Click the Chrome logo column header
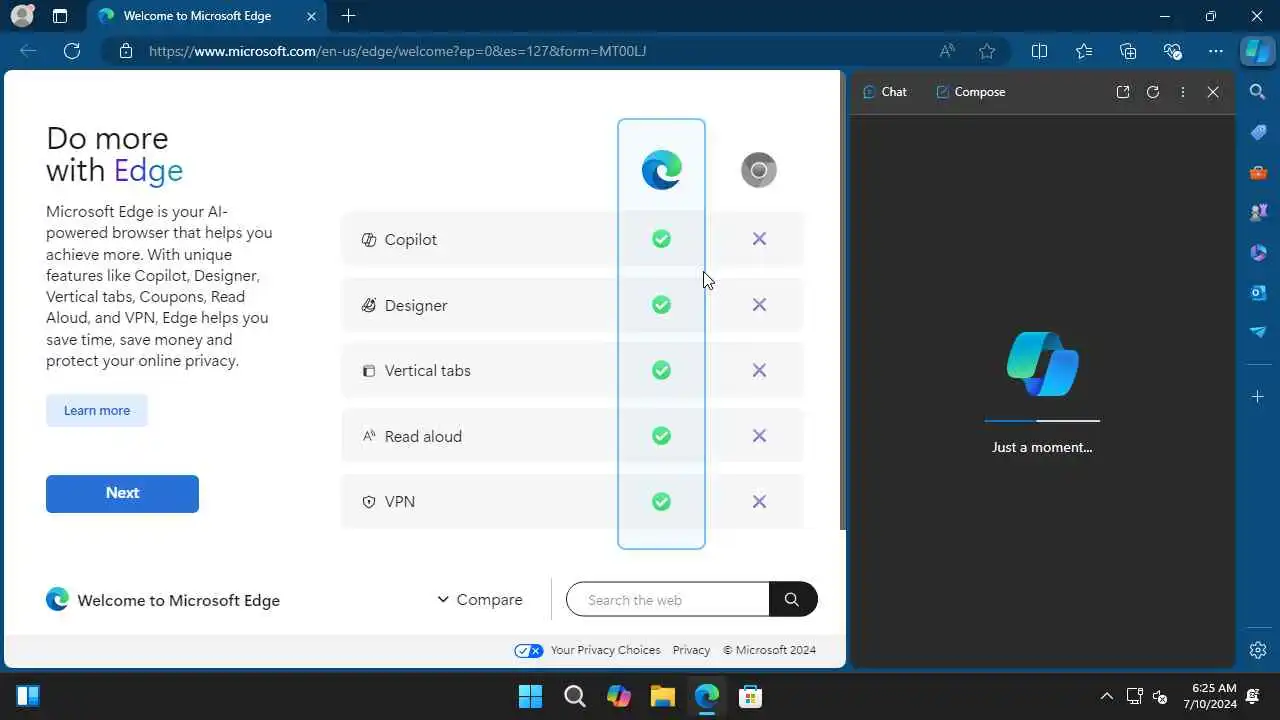Screen dimensions: 1280x720 (x=759, y=170)
